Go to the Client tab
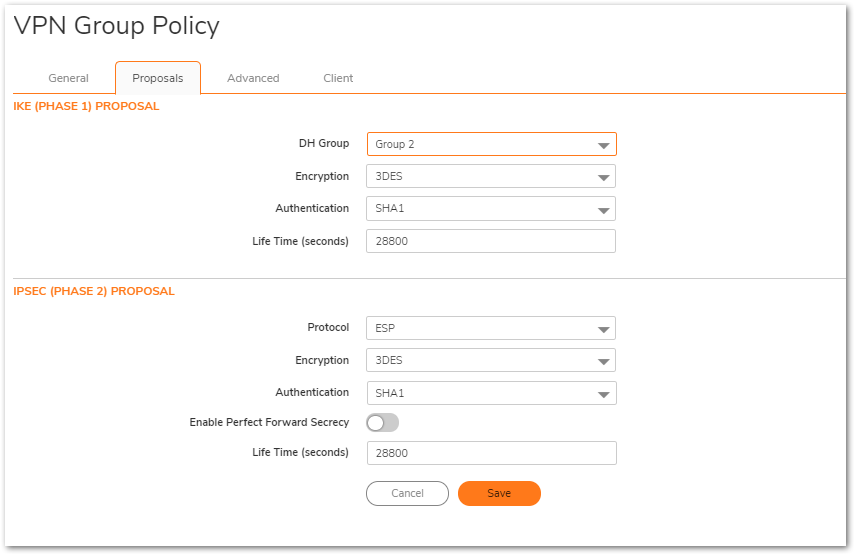Image resolution: width=855 pixels, height=555 pixels. pos(338,78)
